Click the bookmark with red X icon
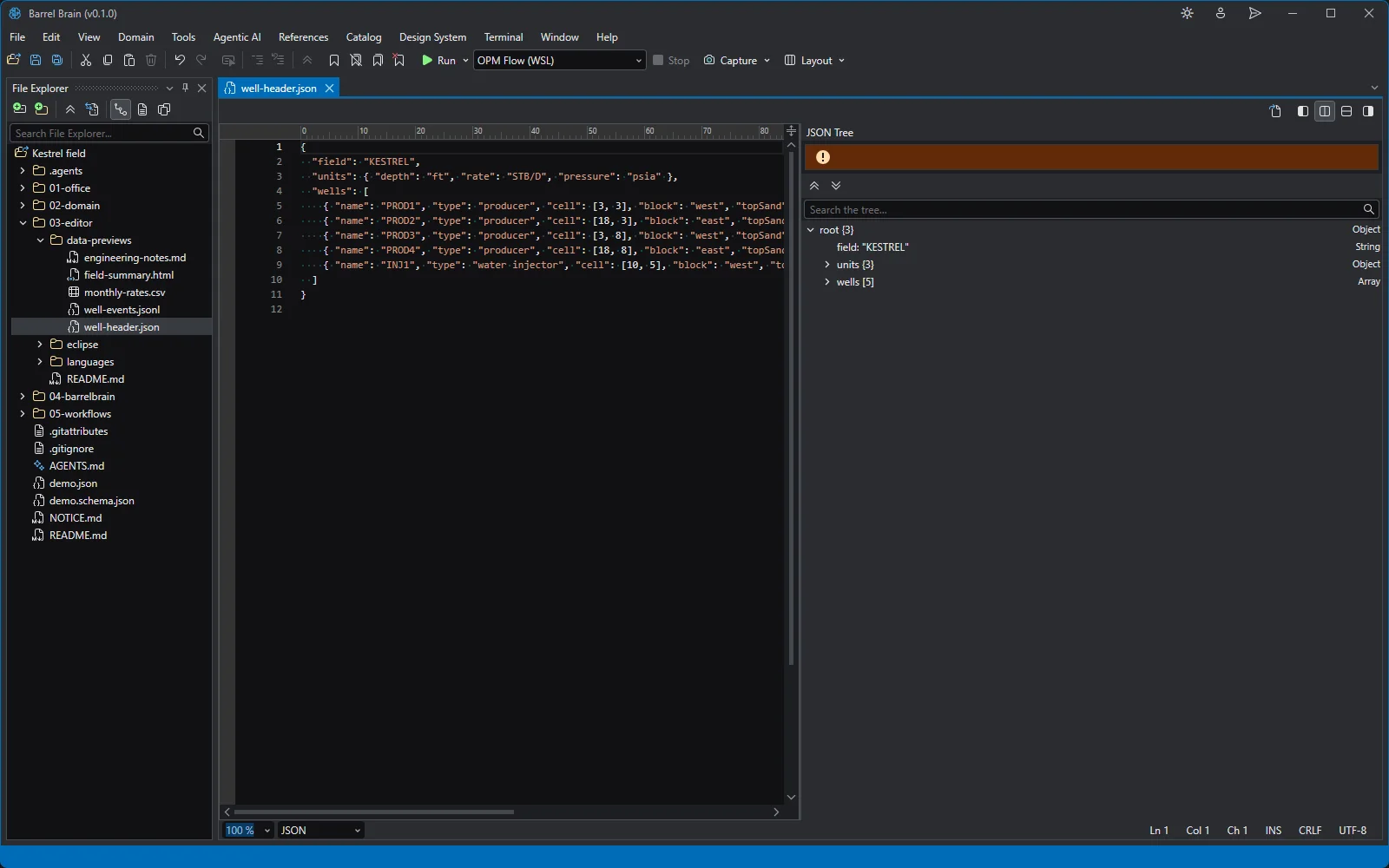The width and height of the screenshot is (1389, 868). point(399,60)
